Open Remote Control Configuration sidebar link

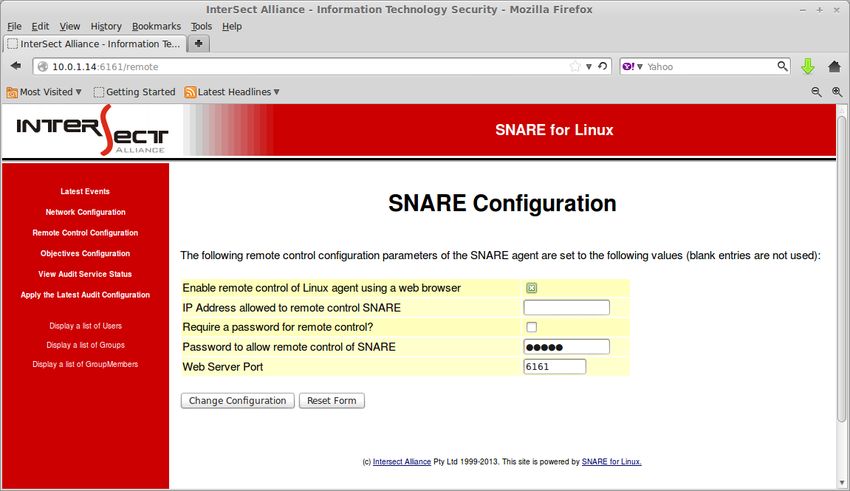[85, 232]
